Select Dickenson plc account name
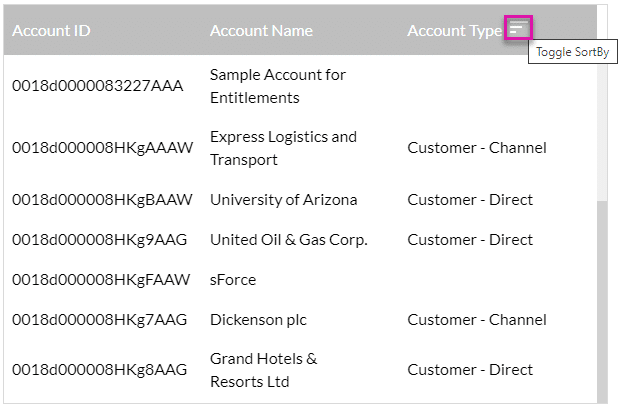The width and height of the screenshot is (625, 408). click(258, 320)
